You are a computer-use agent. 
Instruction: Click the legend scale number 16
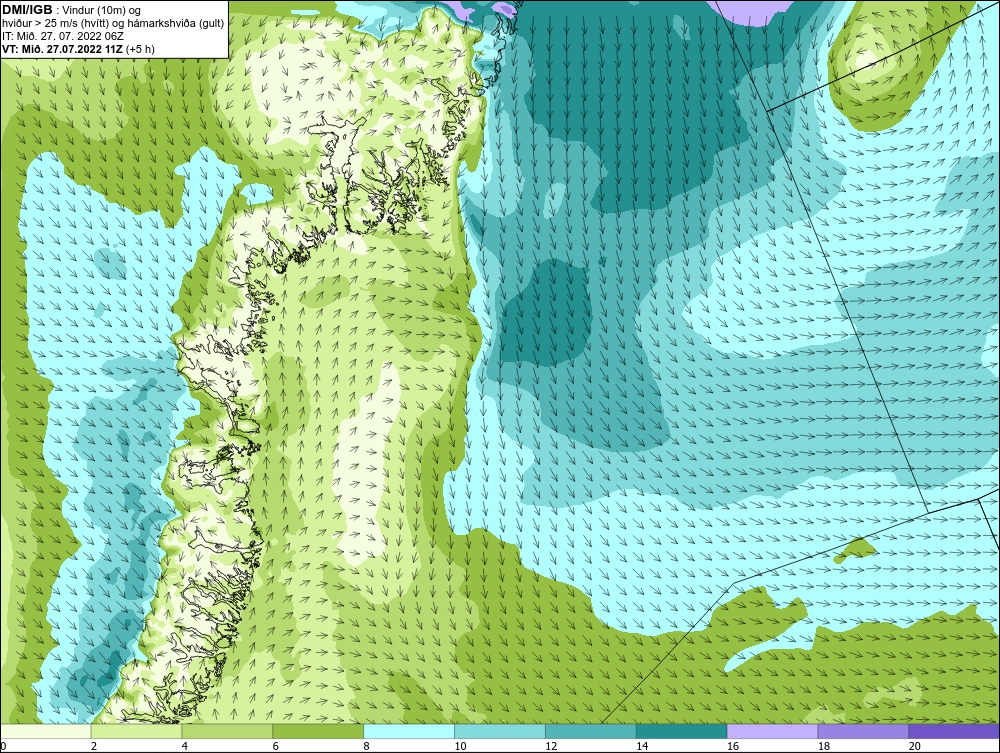click(733, 746)
